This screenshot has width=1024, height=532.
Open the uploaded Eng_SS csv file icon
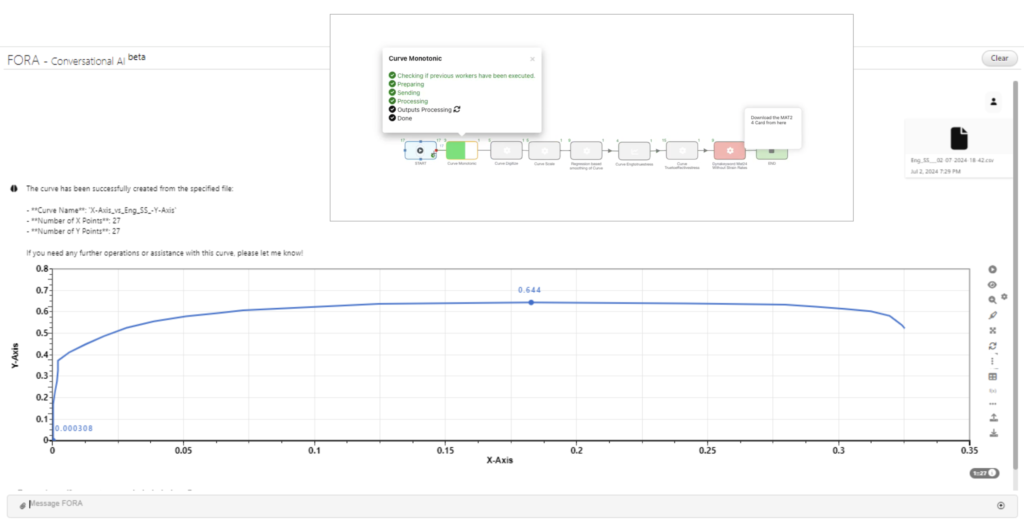pos(959,138)
